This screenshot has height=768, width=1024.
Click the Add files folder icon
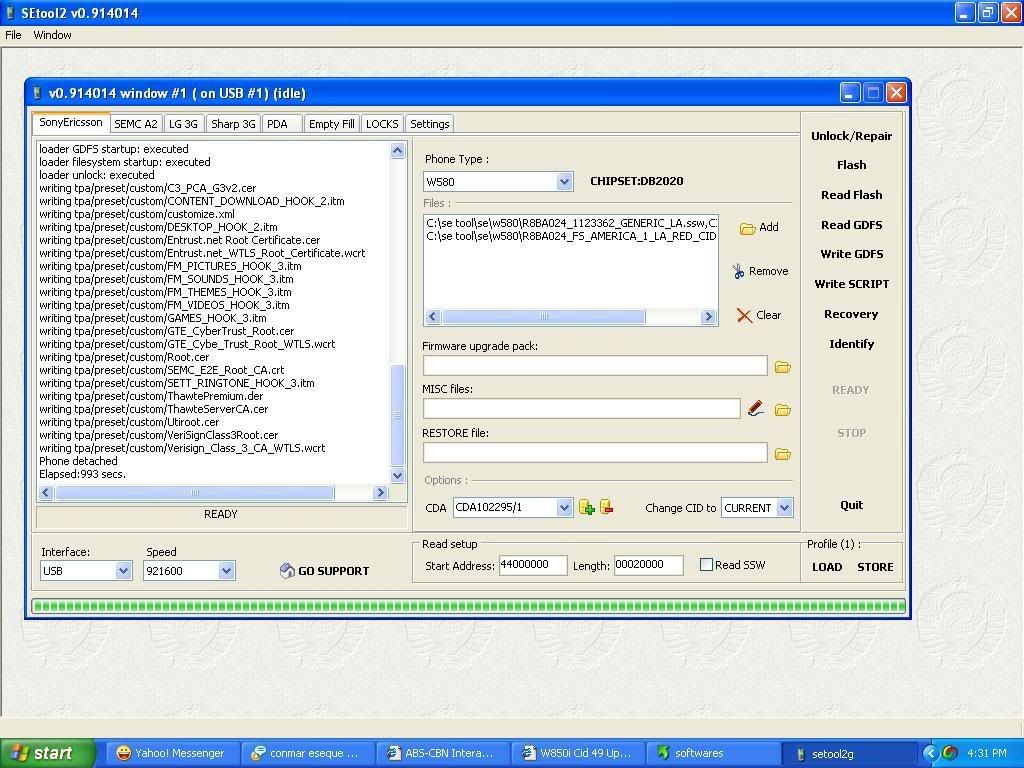click(747, 228)
